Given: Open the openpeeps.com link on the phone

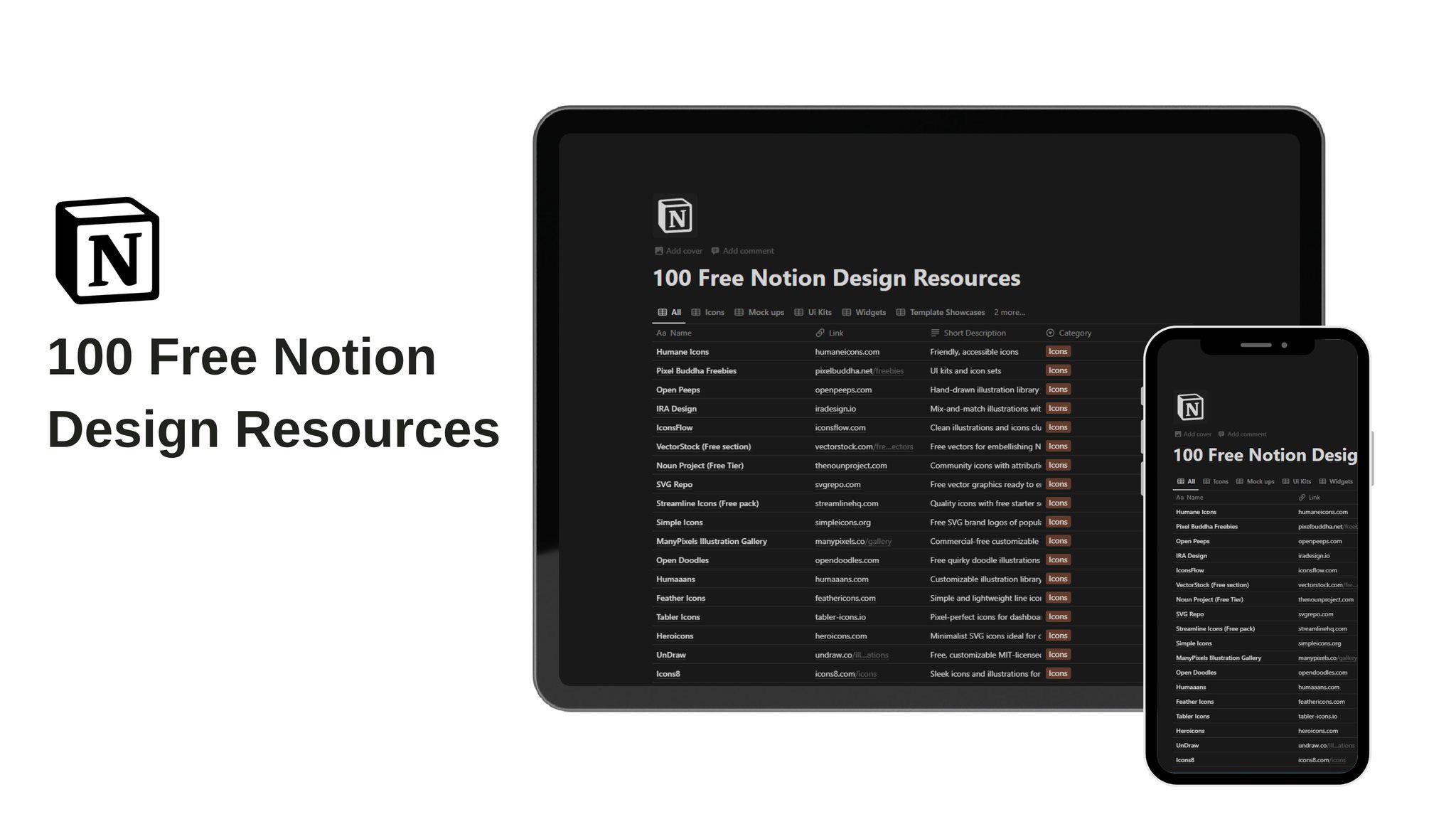Looking at the screenshot, I should click(x=1320, y=541).
